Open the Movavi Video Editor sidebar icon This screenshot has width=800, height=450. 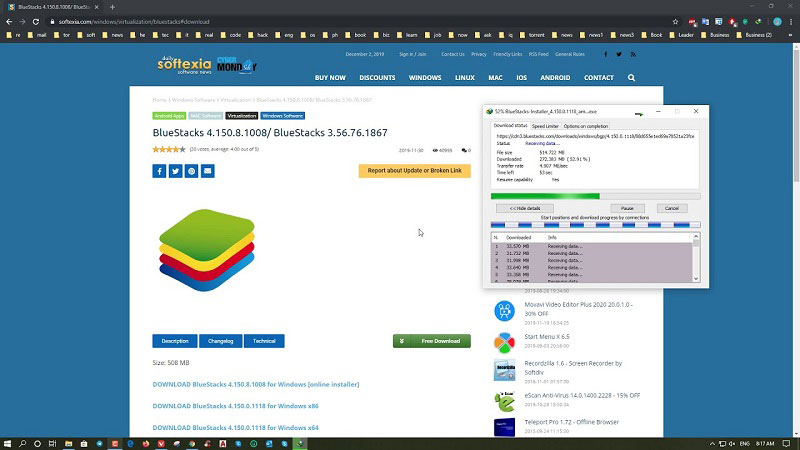[504, 311]
